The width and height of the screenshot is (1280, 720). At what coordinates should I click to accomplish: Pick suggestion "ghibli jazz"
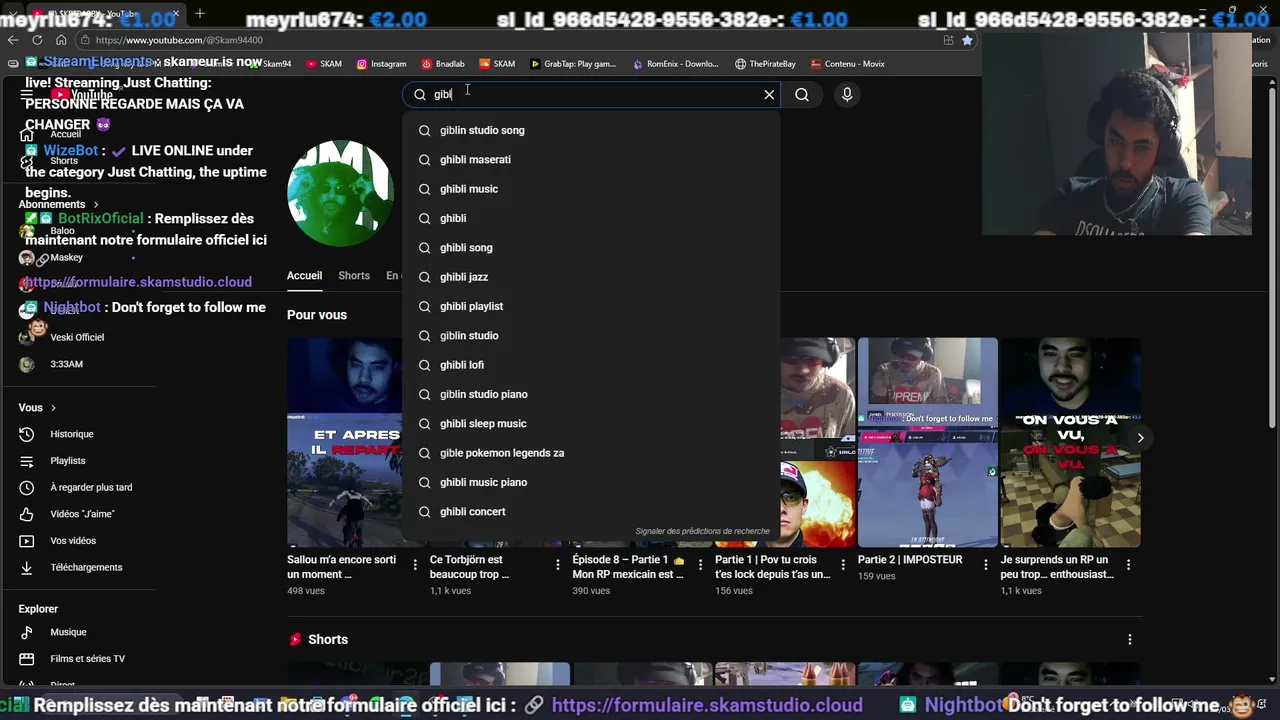591,277
